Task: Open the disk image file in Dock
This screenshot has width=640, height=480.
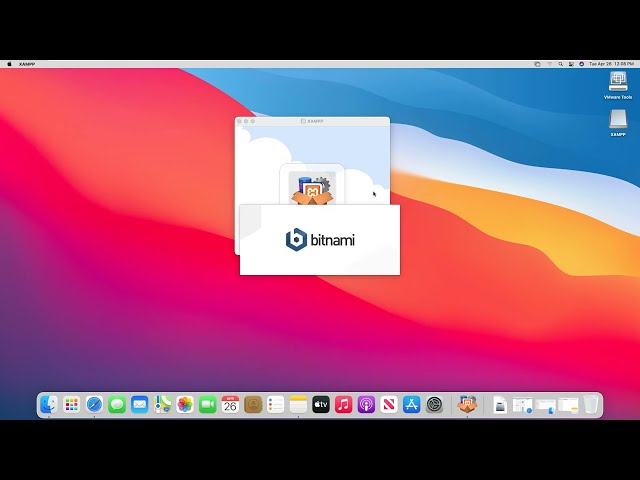Action: [x=500, y=405]
